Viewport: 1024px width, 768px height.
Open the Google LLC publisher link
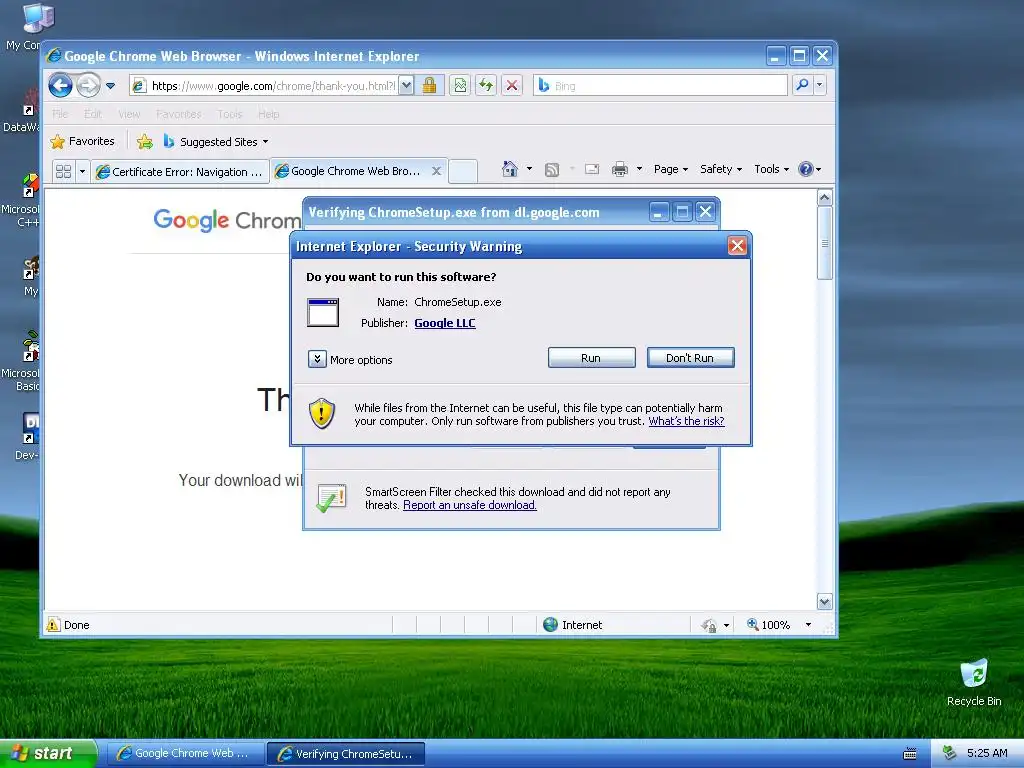(445, 323)
